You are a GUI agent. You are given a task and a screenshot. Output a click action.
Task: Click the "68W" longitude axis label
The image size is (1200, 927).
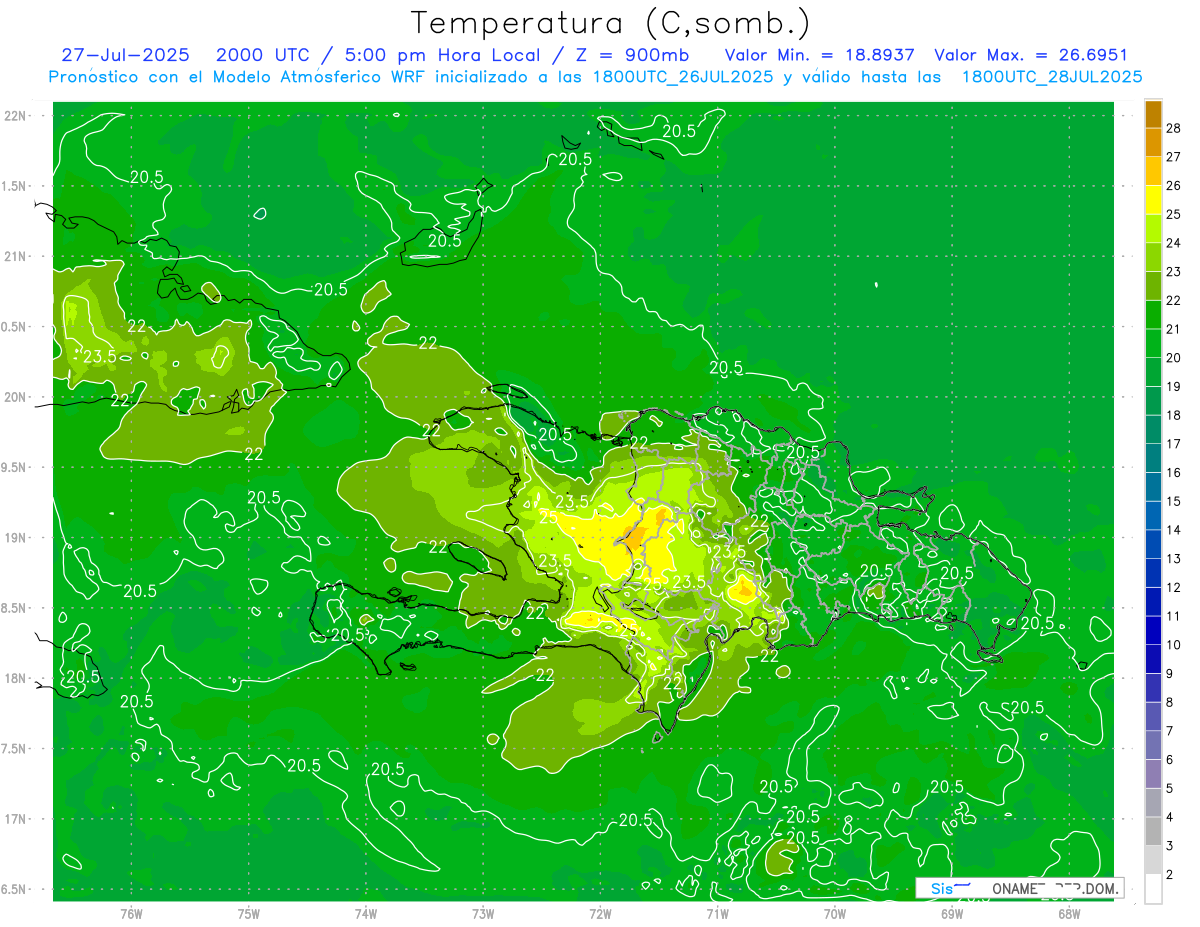(1069, 913)
